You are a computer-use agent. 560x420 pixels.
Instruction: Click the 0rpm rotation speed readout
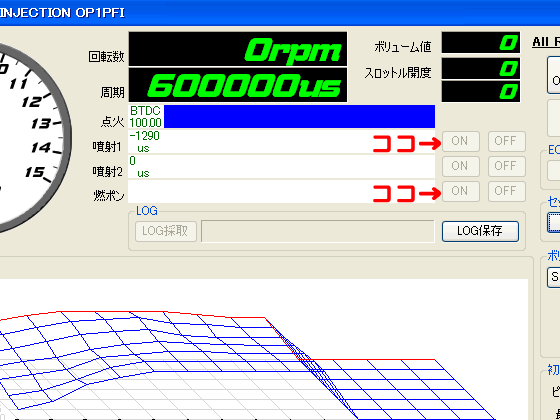click(238, 49)
